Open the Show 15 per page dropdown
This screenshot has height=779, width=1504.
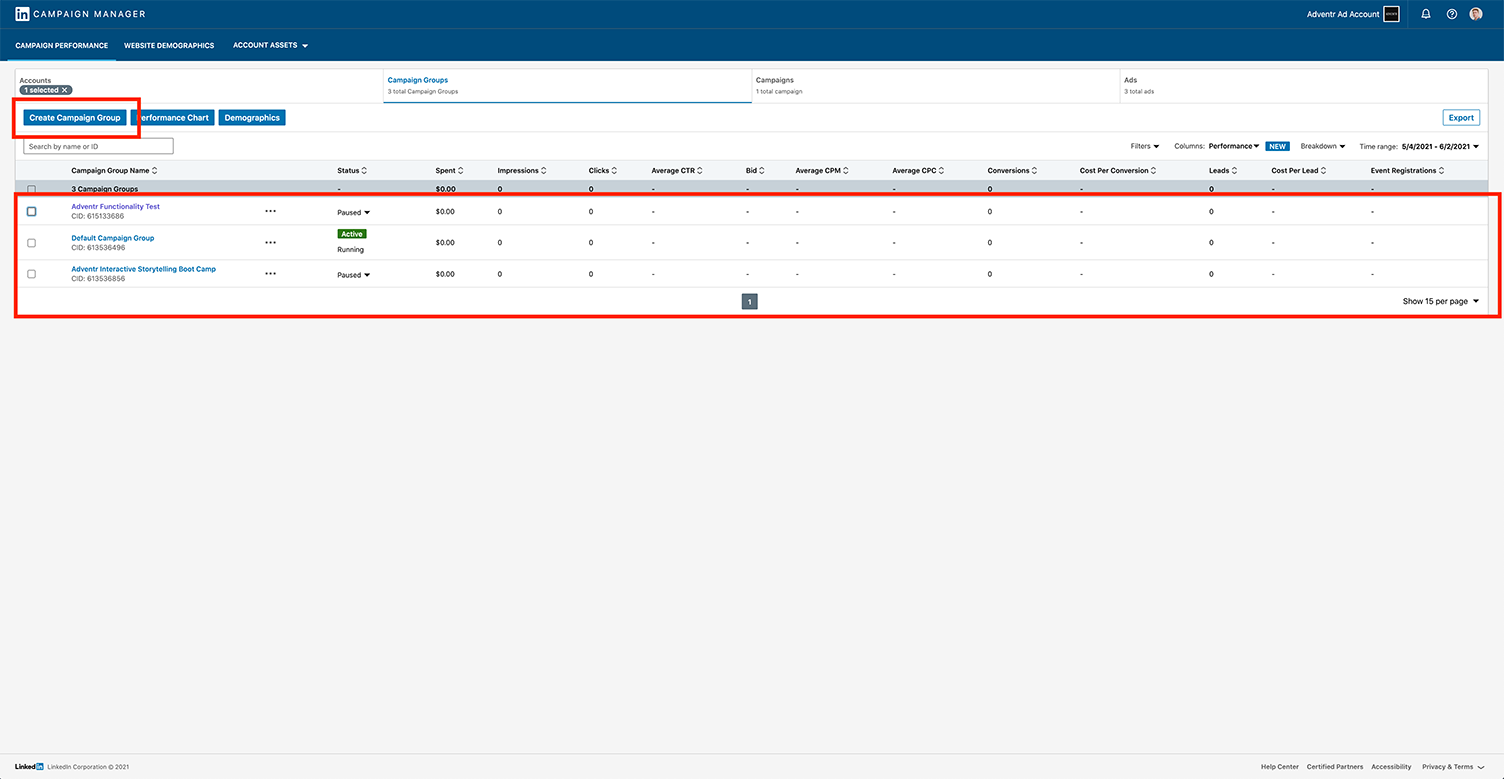(x=1440, y=301)
